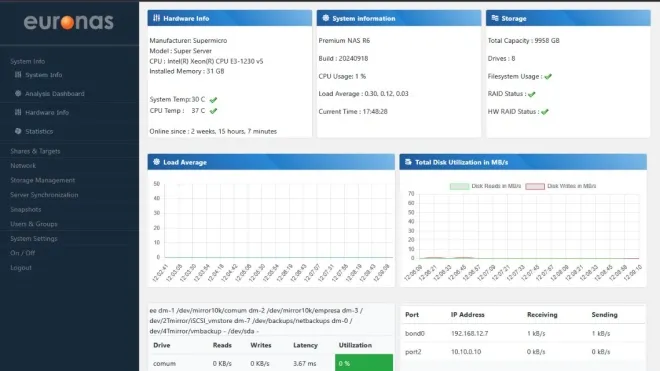Click the Logout link

(x=21, y=267)
